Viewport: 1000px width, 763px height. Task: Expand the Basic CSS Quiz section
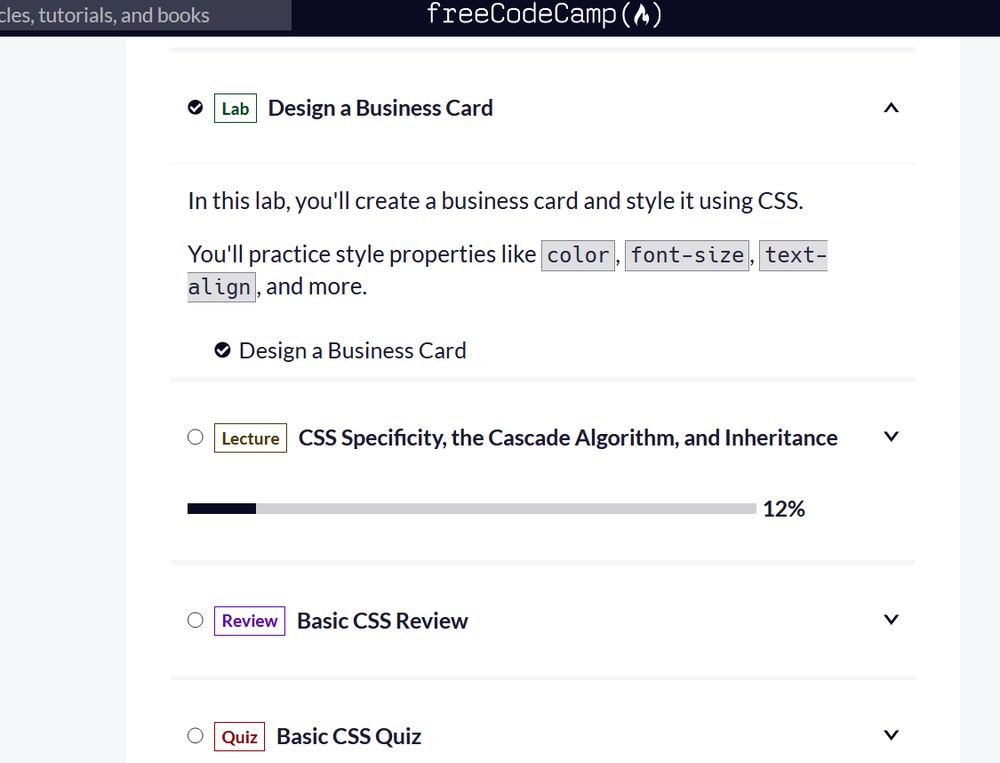point(890,734)
